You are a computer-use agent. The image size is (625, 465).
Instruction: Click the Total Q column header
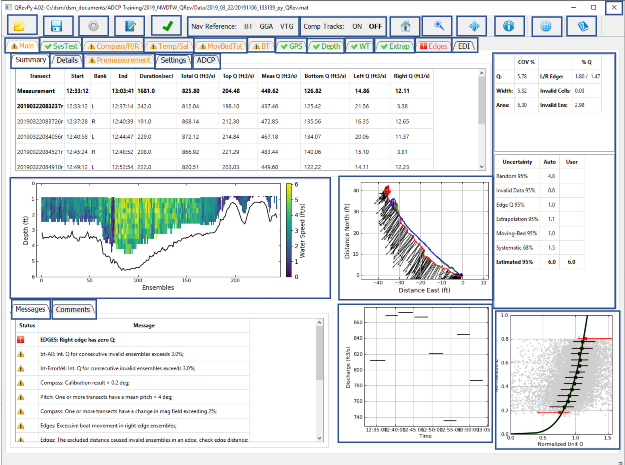coord(198,76)
